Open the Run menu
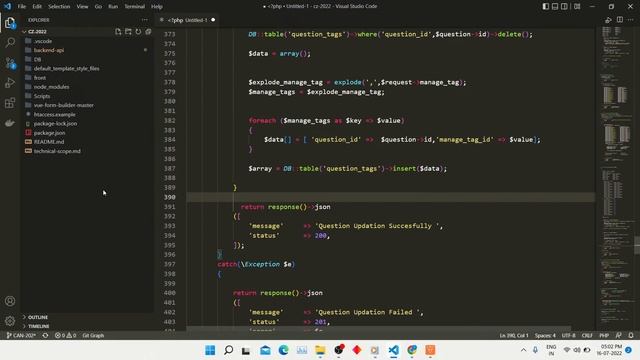The width and height of the screenshot is (640, 360). 113,7
